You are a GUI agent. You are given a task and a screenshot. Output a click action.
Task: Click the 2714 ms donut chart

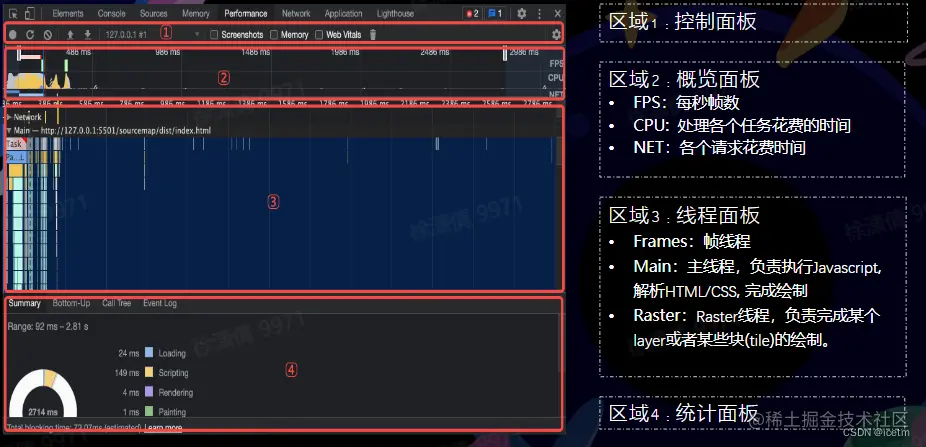click(43, 394)
